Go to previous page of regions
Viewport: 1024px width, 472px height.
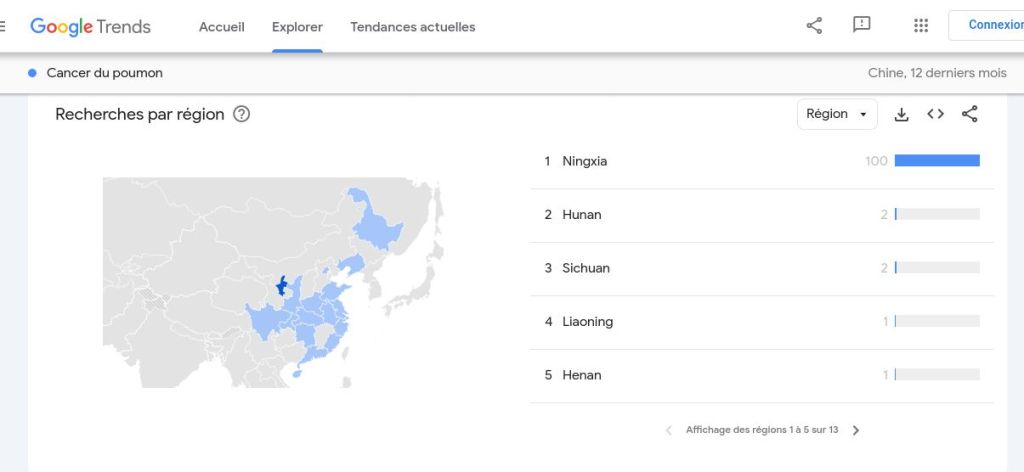[669, 430]
